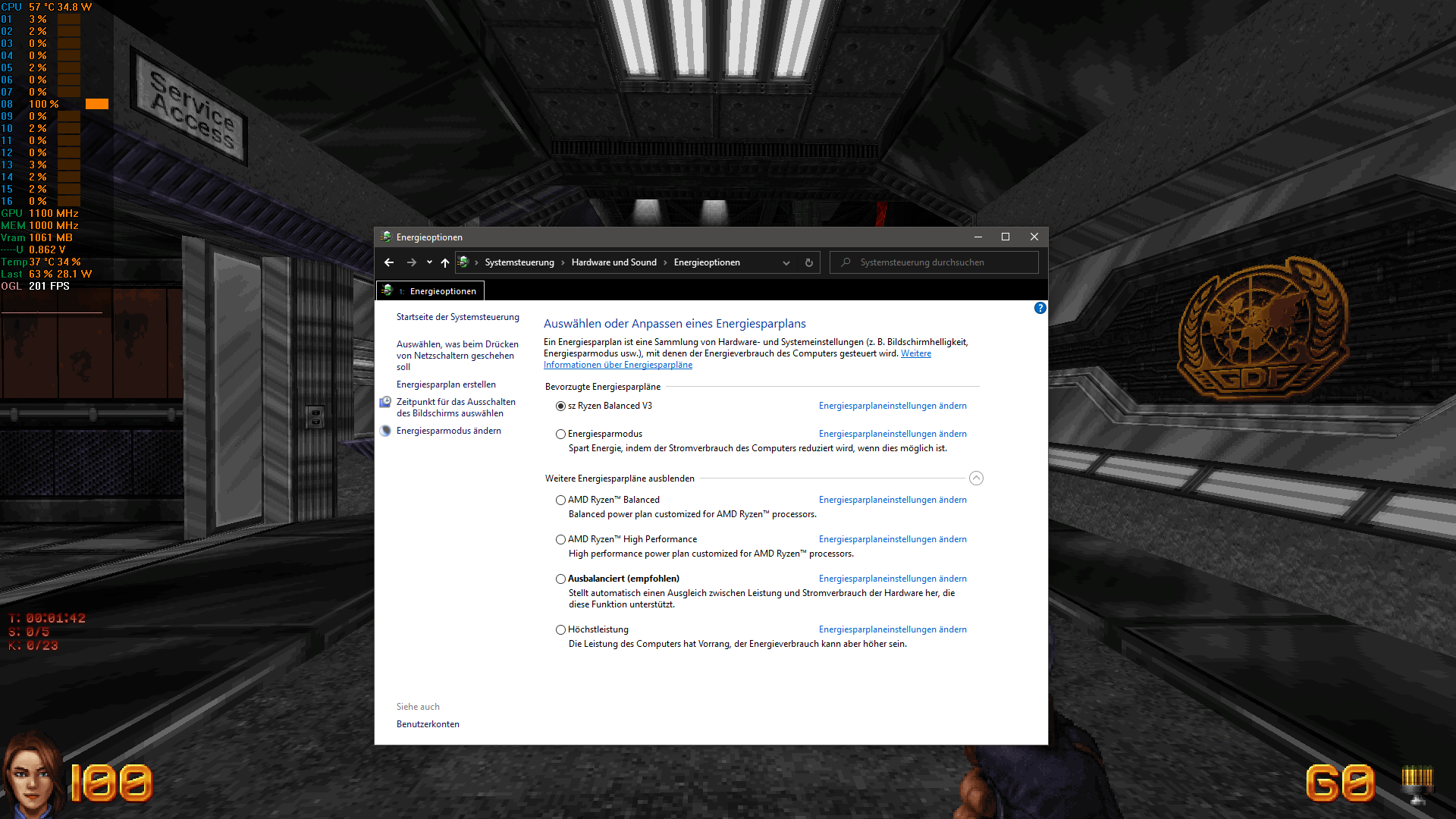Click the Energieoptionen tab
Viewport: 1456px width, 819px height.
pos(431,291)
